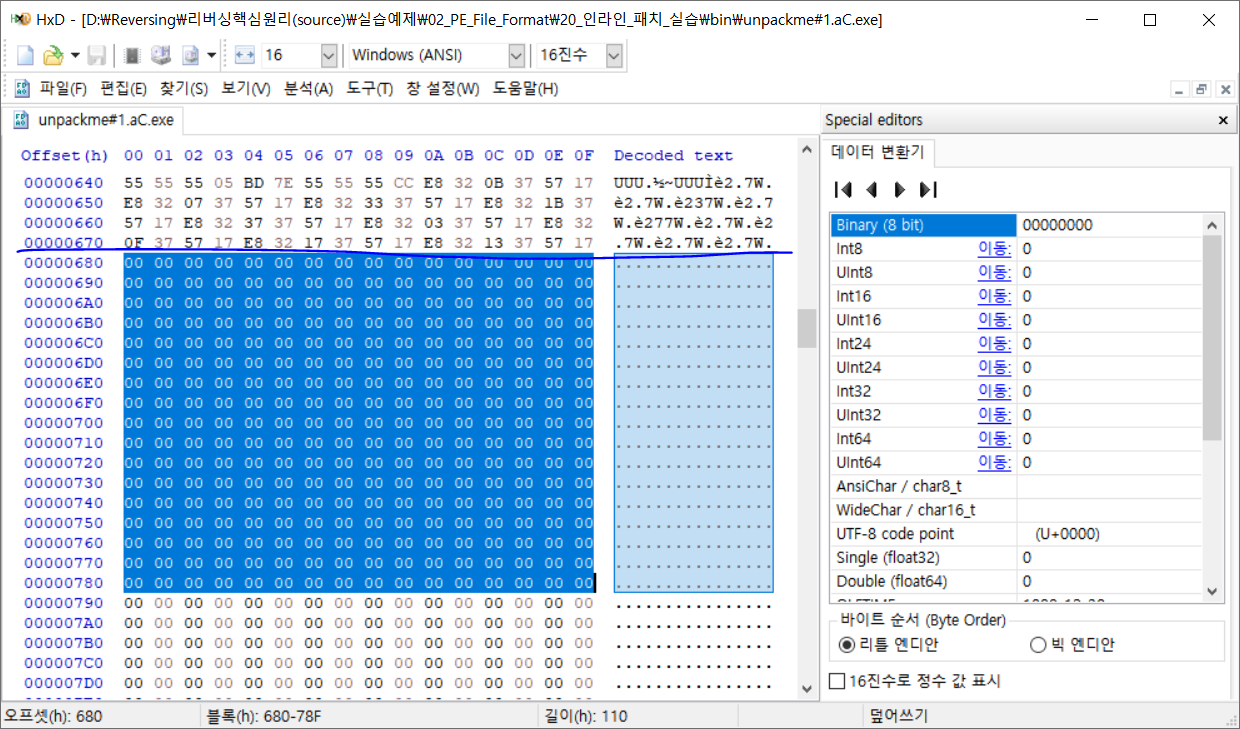Click the 덮어쓰기 overwrite mode in status bar
This screenshot has height=729, width=1240.
899,716
